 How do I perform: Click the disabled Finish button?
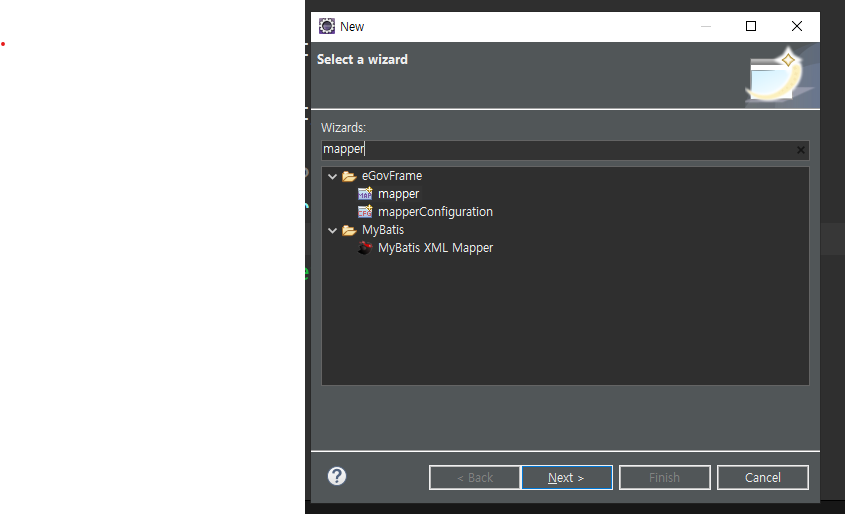(664, 477)
